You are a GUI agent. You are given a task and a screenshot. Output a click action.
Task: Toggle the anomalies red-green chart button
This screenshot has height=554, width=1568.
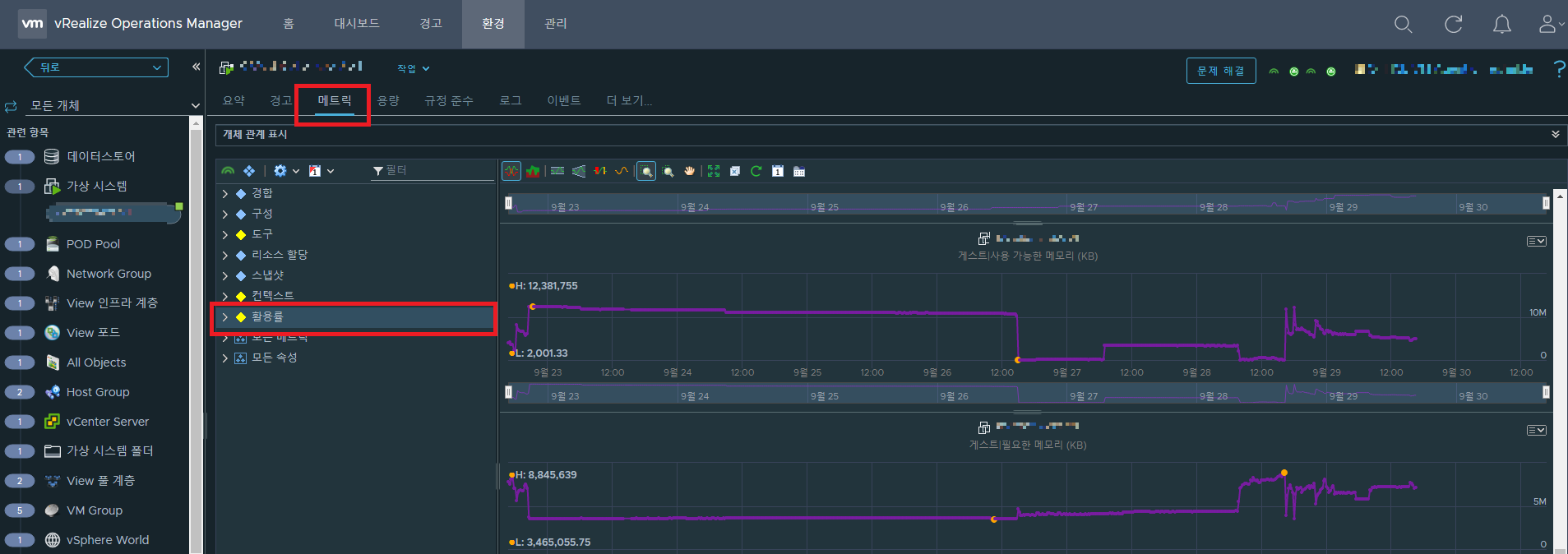(600, 171)
